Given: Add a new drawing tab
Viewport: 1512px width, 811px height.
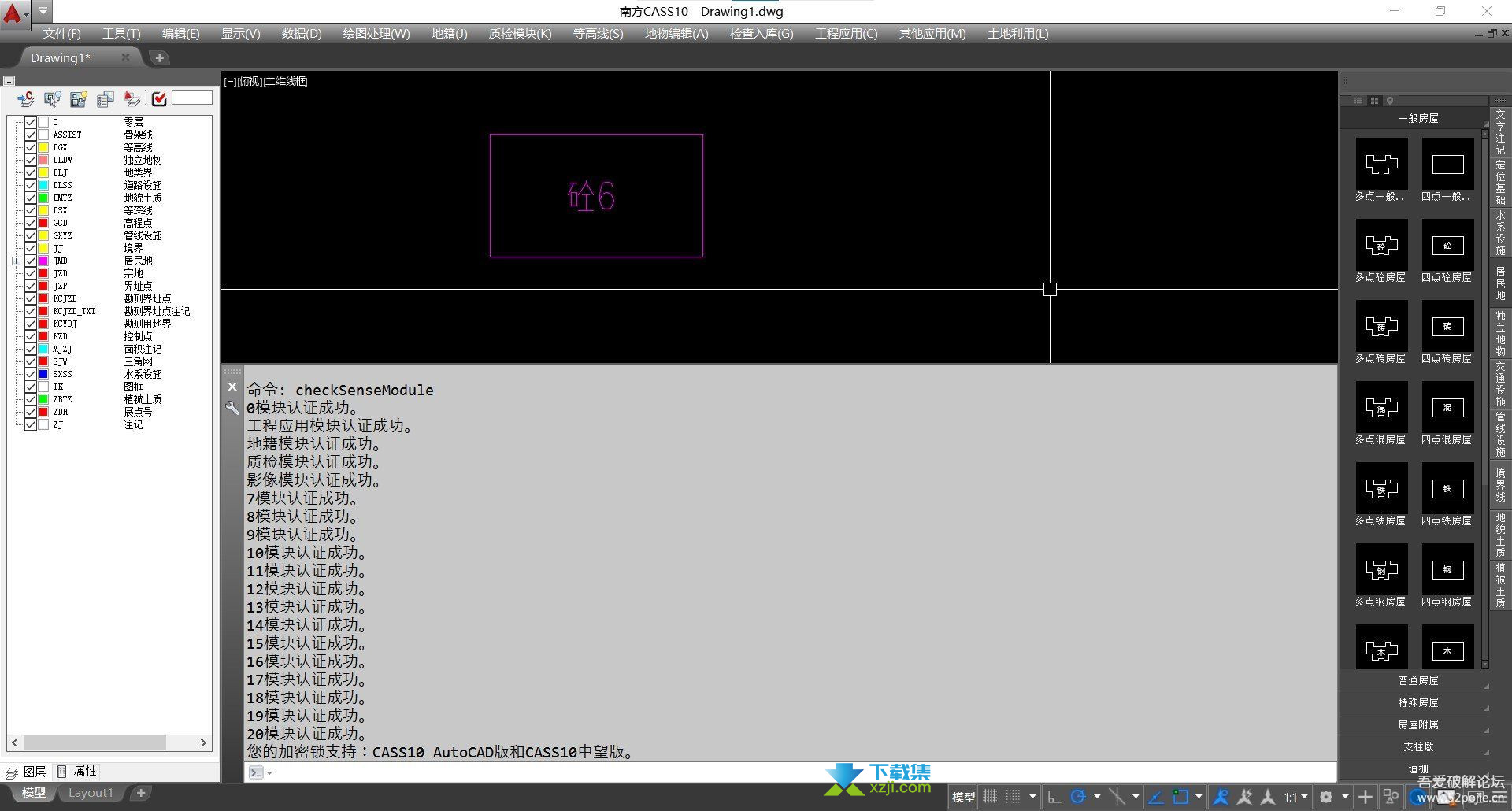Looking at the screenshot, I should click(x=159, y=57).
